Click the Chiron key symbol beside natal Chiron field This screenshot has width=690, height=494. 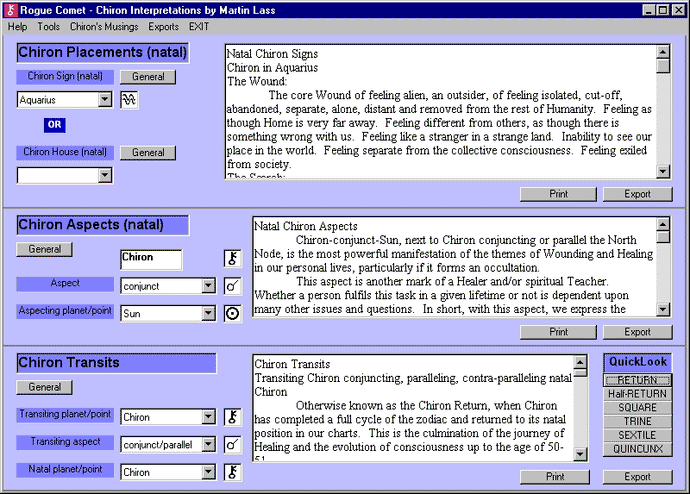click(x=232, y=259)
